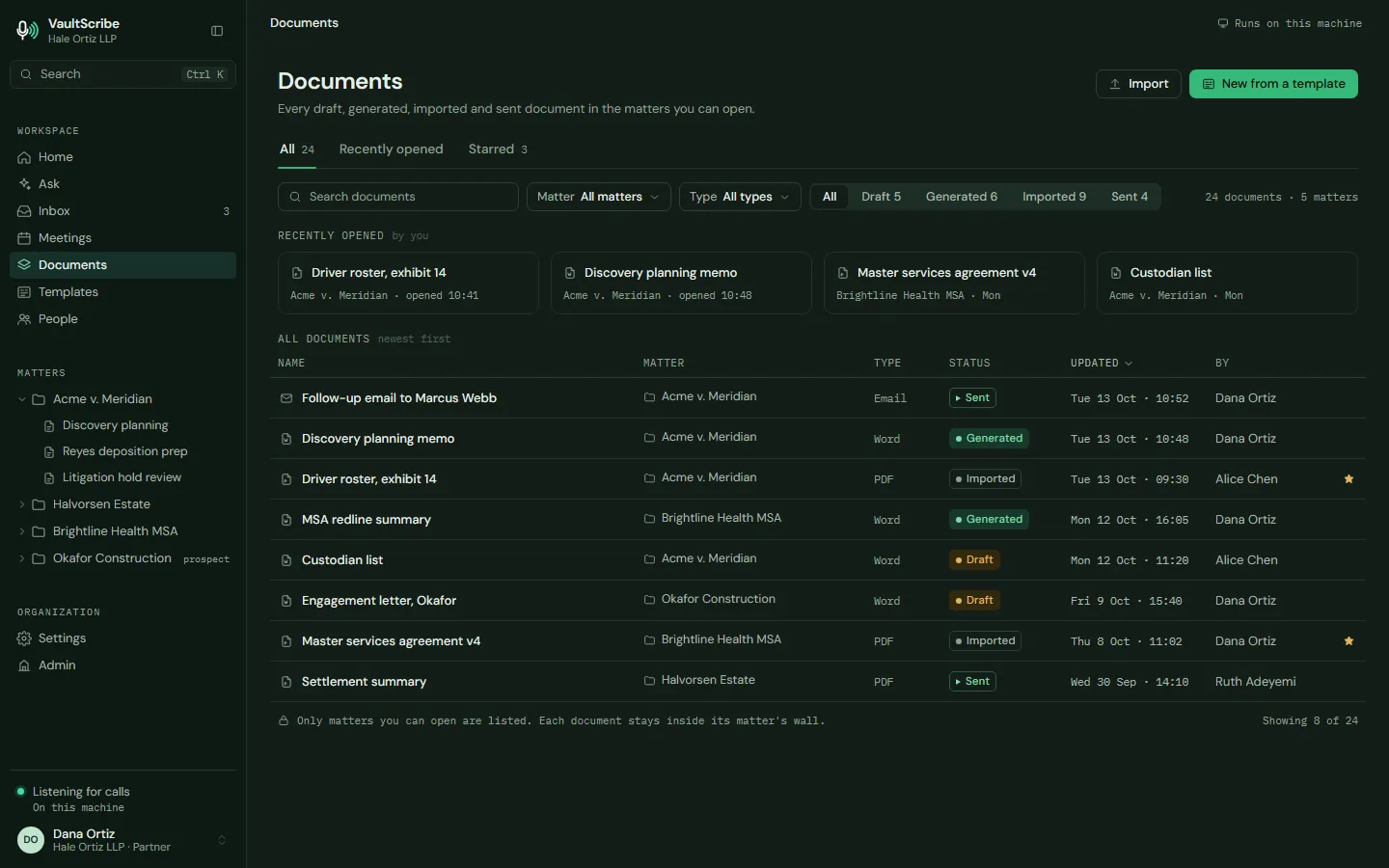Filter documents by Generated status
Image resolution: width=1389 pixels, height=868 pixels.
[x=962, y=197]
